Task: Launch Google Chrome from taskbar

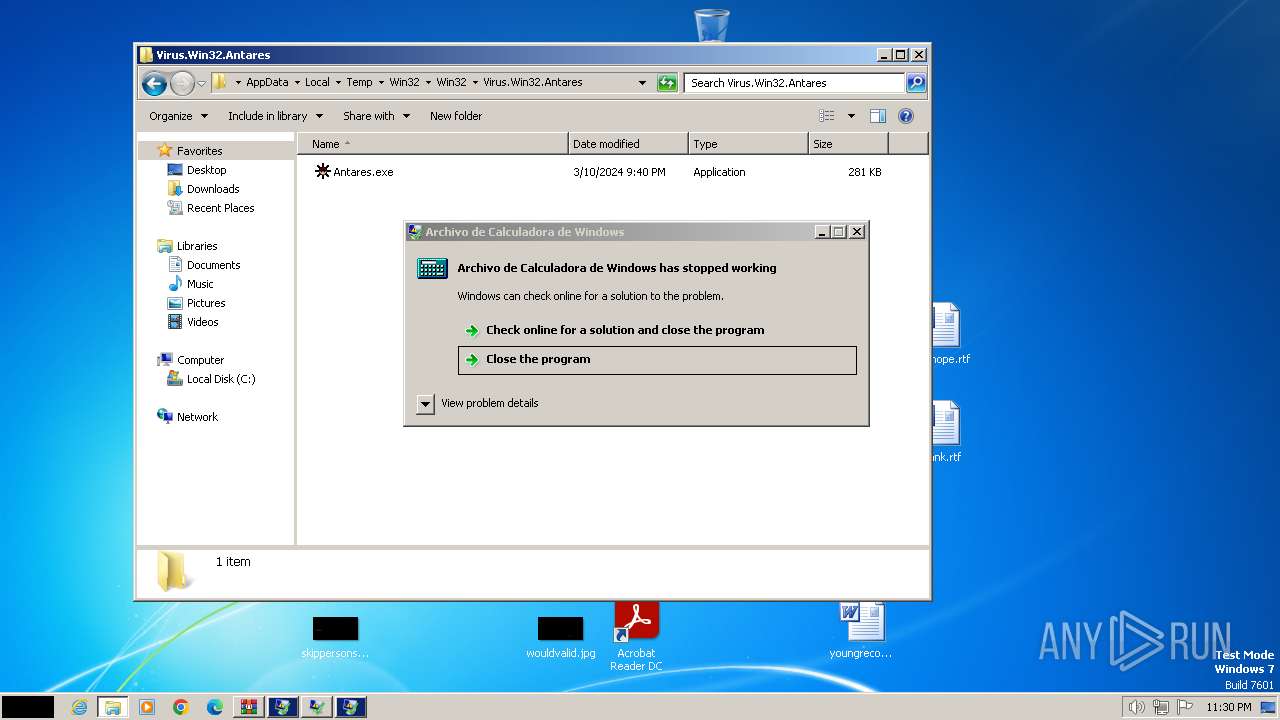Action: point(181,707)
